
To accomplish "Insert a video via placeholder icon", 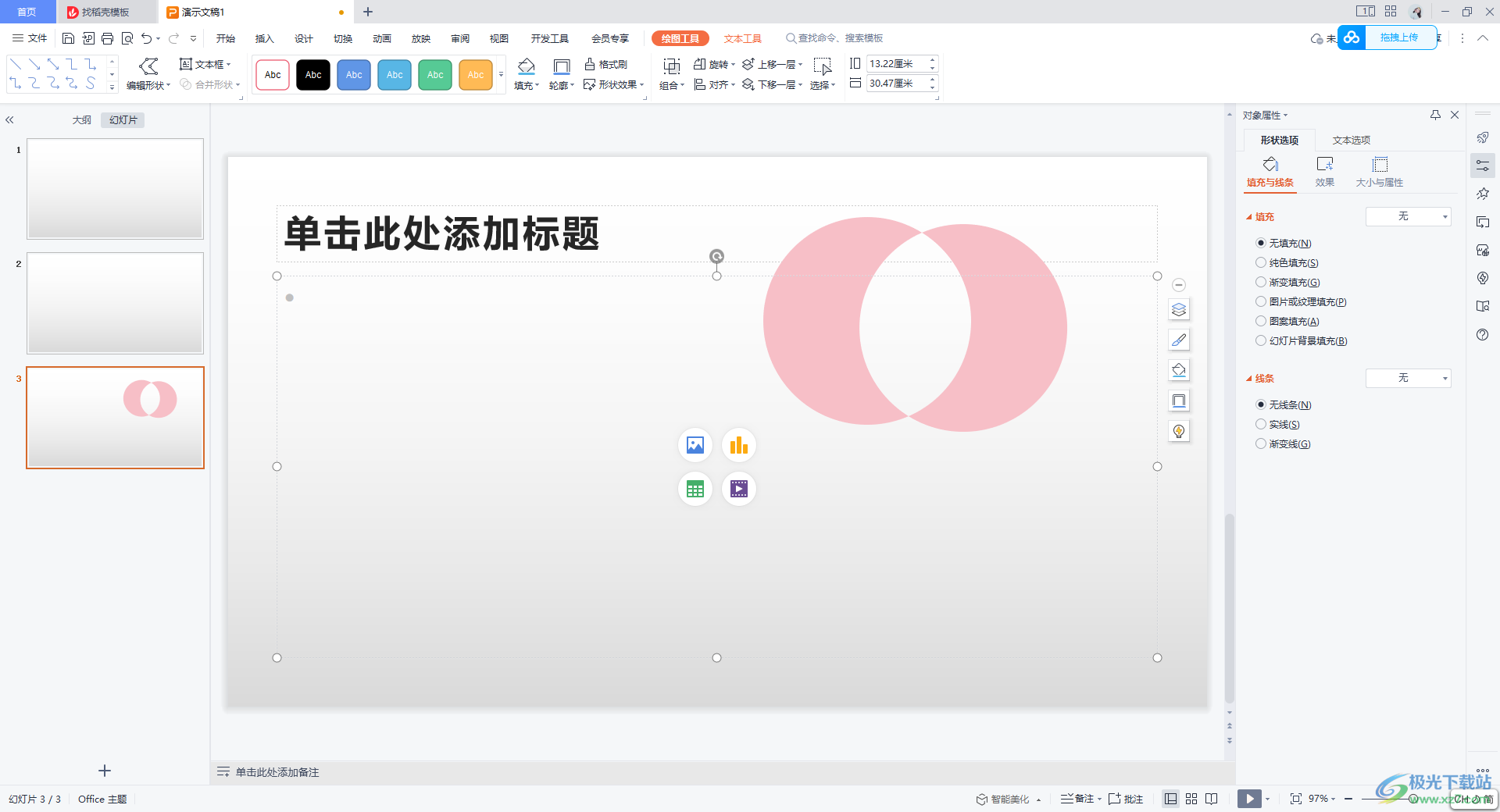I will point(739,489).
